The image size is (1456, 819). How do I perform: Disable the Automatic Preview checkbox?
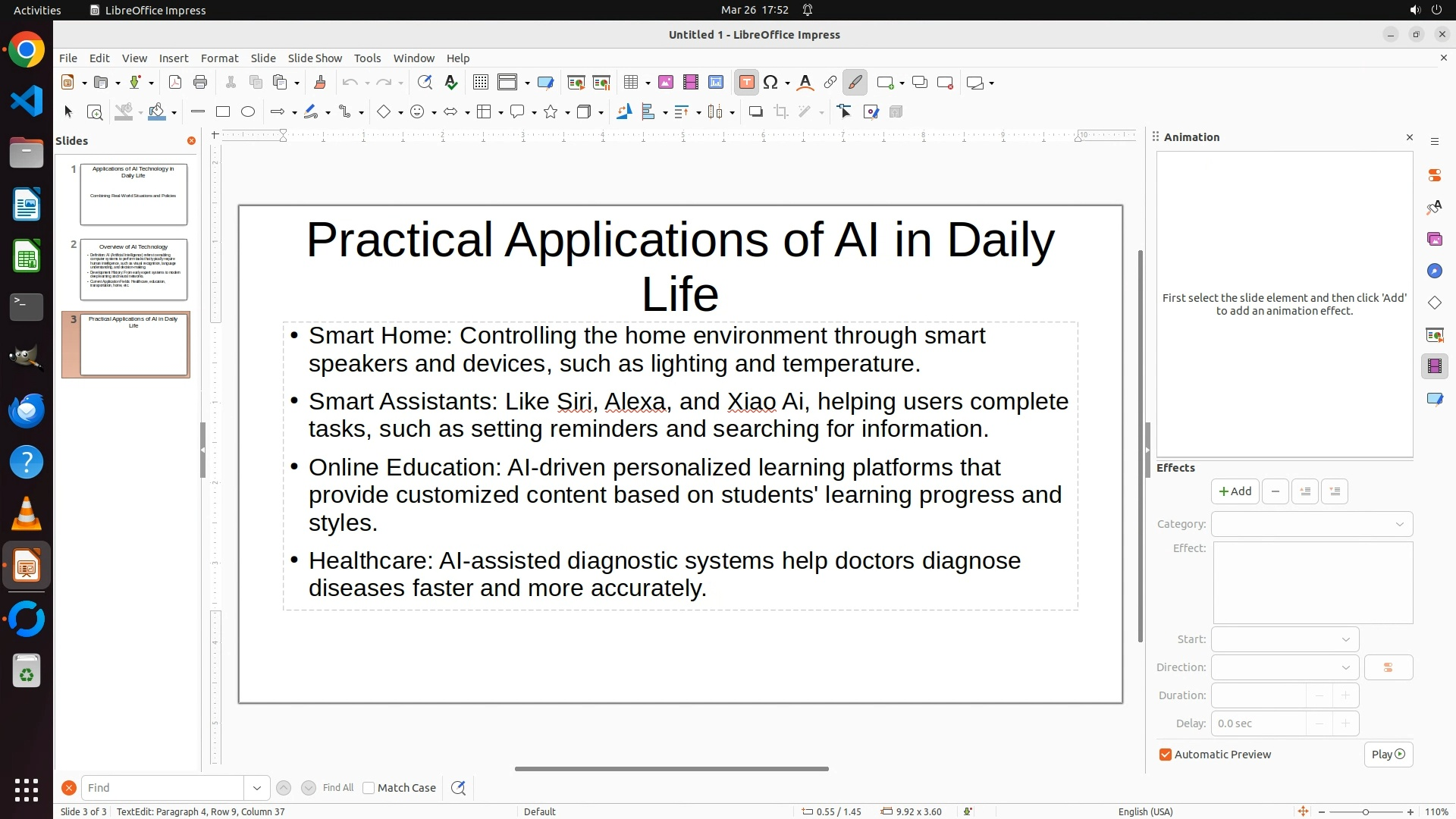point(1166,755)
